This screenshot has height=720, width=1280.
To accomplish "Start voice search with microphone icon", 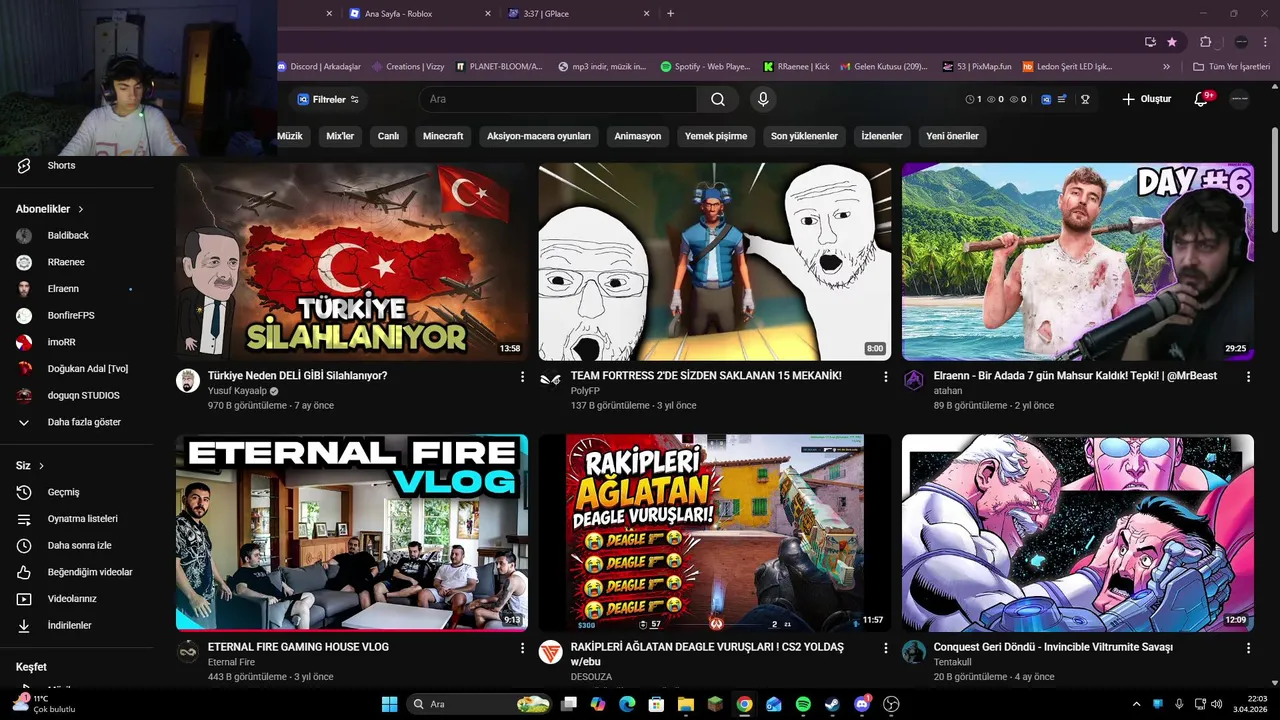I will (763, 99).
